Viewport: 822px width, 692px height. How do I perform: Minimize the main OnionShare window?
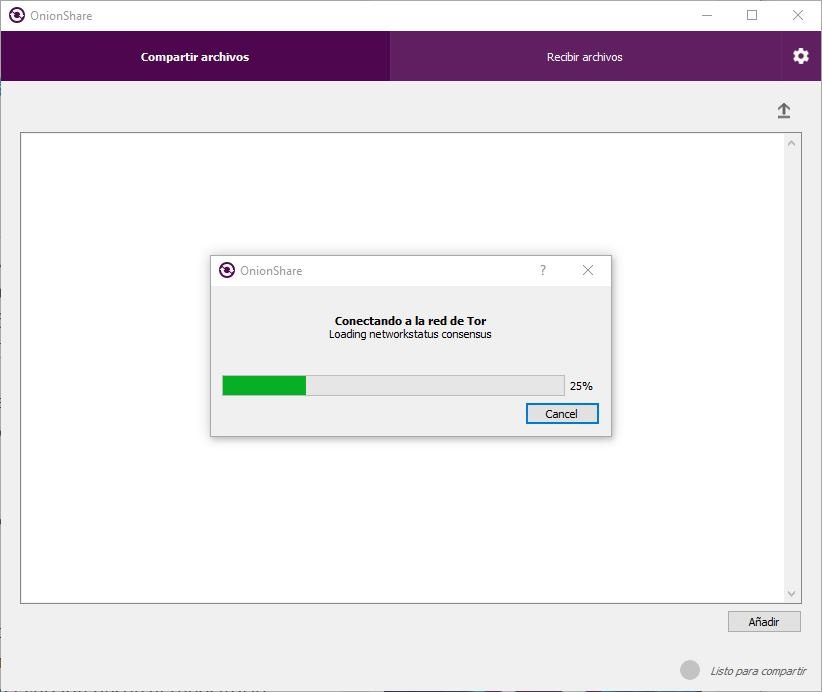[707, 15]
